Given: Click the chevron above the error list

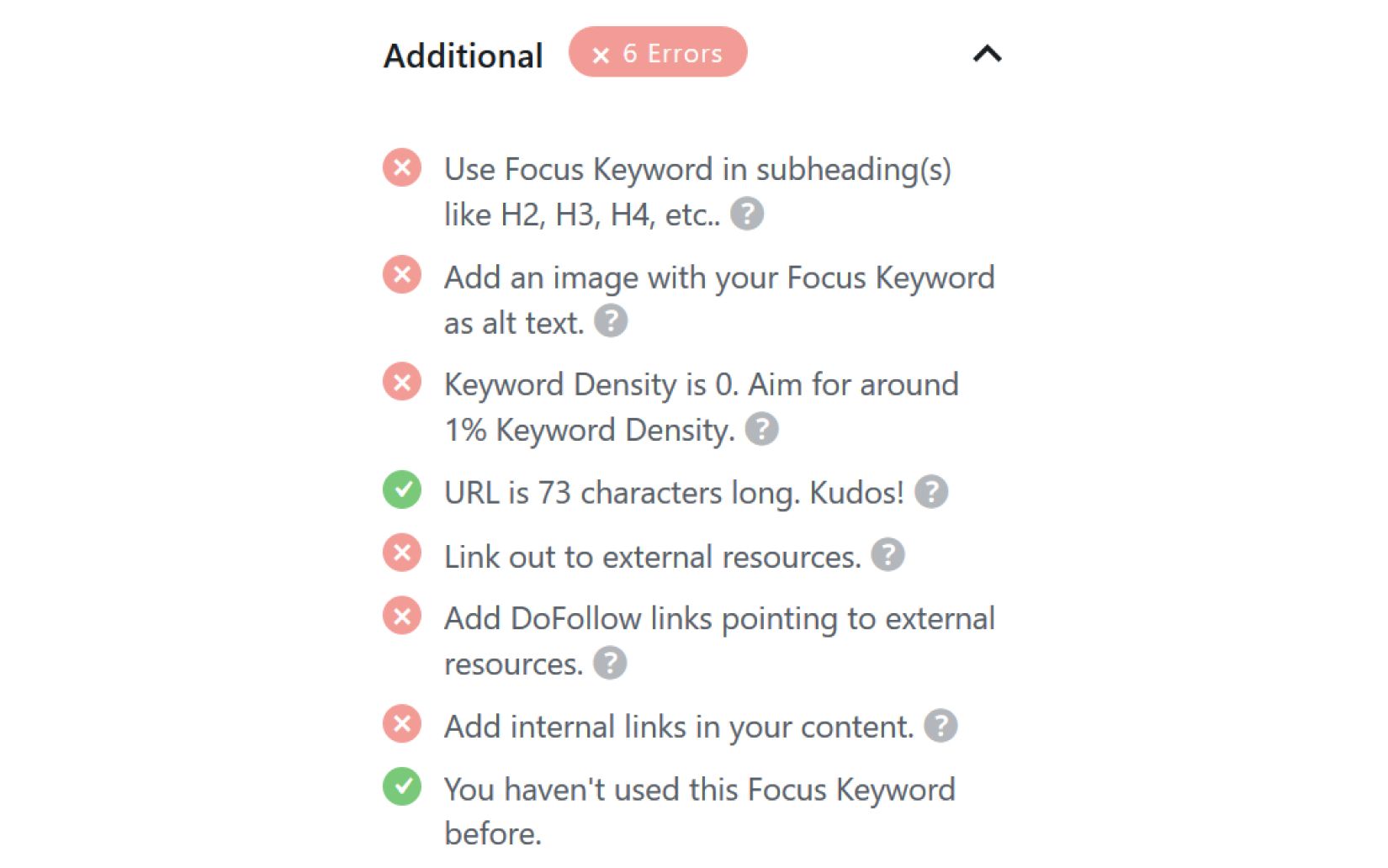Looking at the screenshot, I should [x=988, y=54].
